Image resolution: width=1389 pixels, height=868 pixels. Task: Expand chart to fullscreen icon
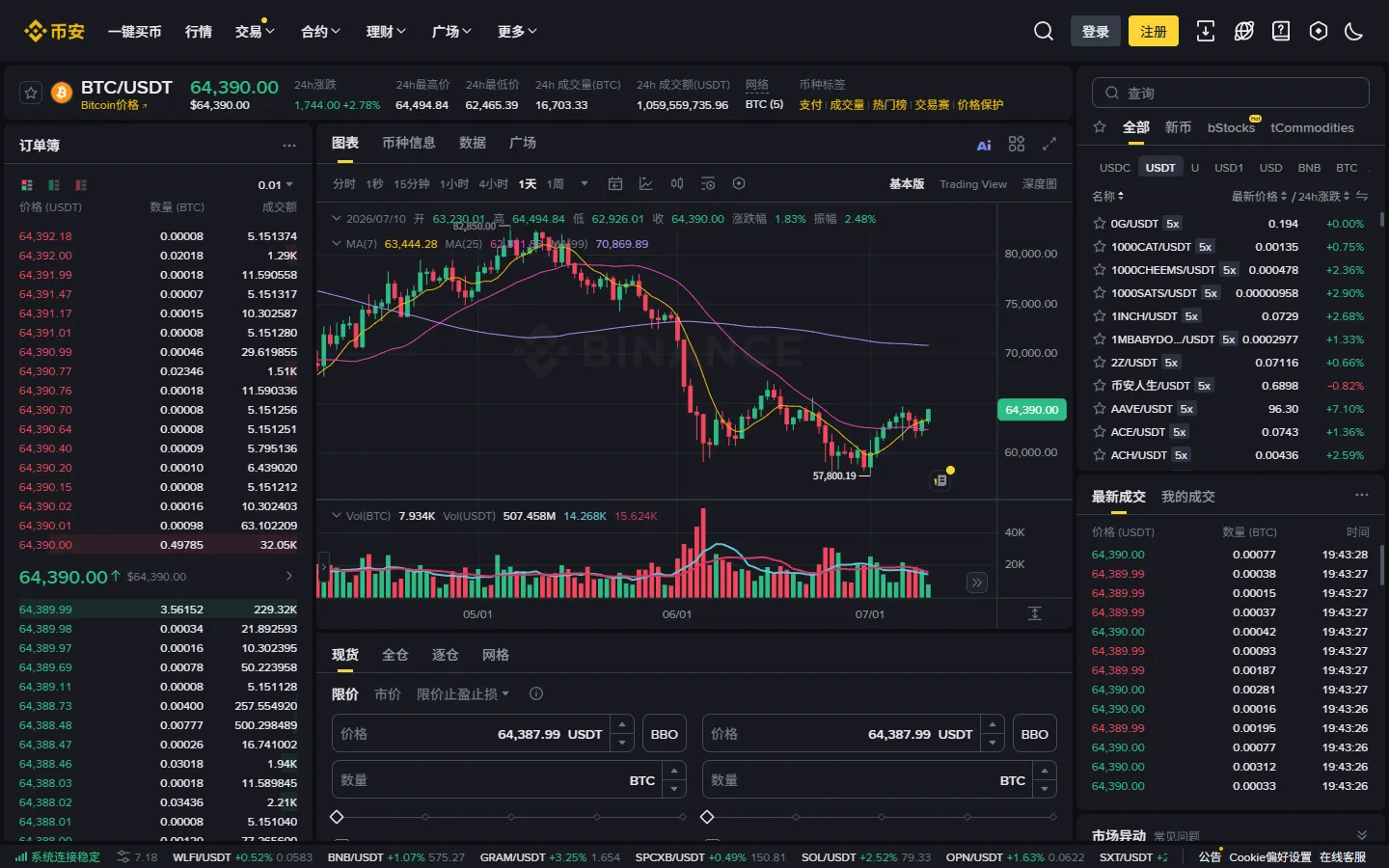(1049, 144)
